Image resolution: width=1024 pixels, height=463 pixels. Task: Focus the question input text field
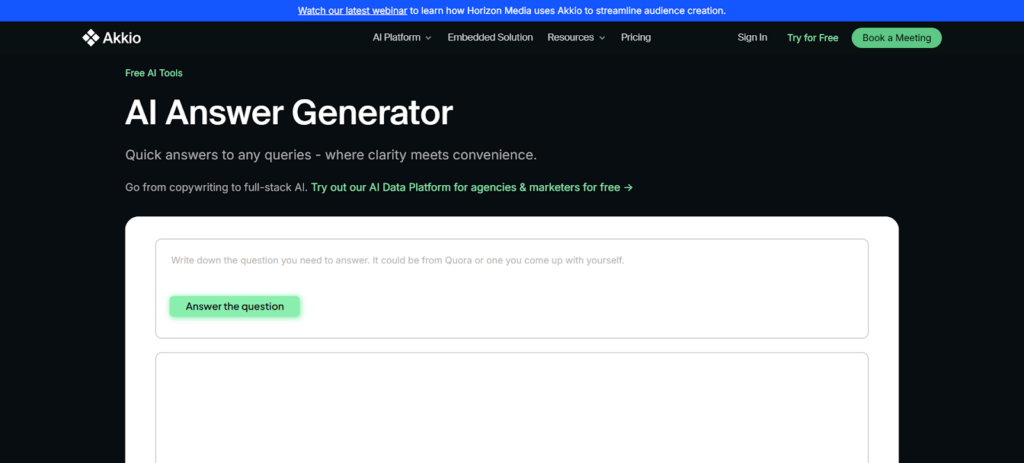[511, 261]
